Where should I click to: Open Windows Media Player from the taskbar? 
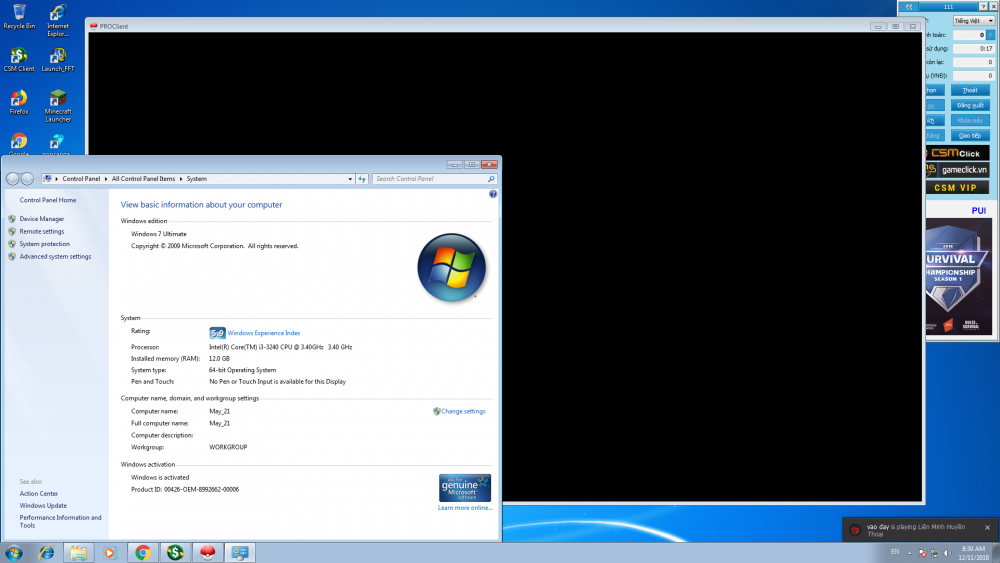pos(110,552)
